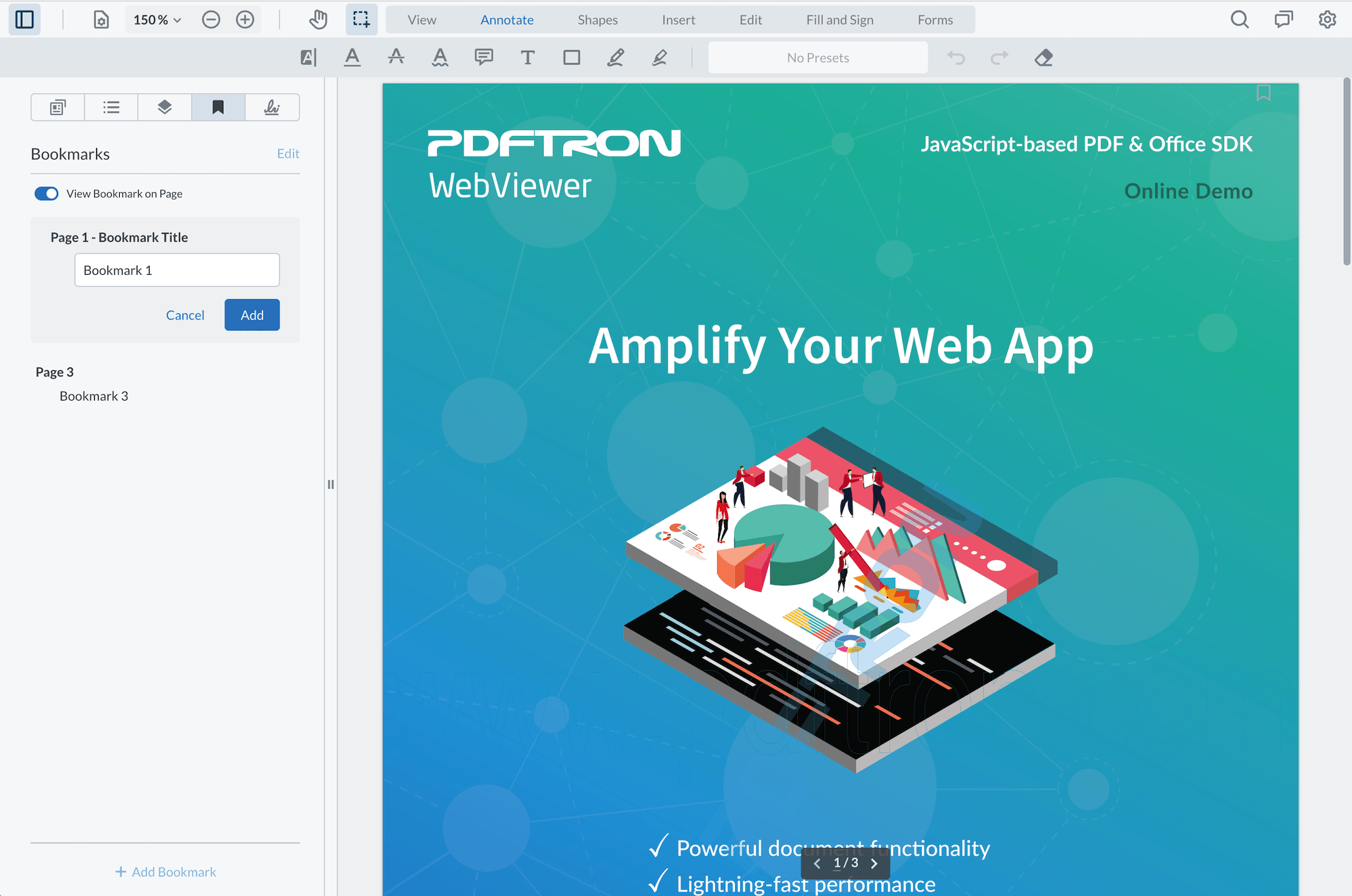1352x896 pixels.
Task: Switch to the Shapes tab
Action: click(x=598, y=20)
